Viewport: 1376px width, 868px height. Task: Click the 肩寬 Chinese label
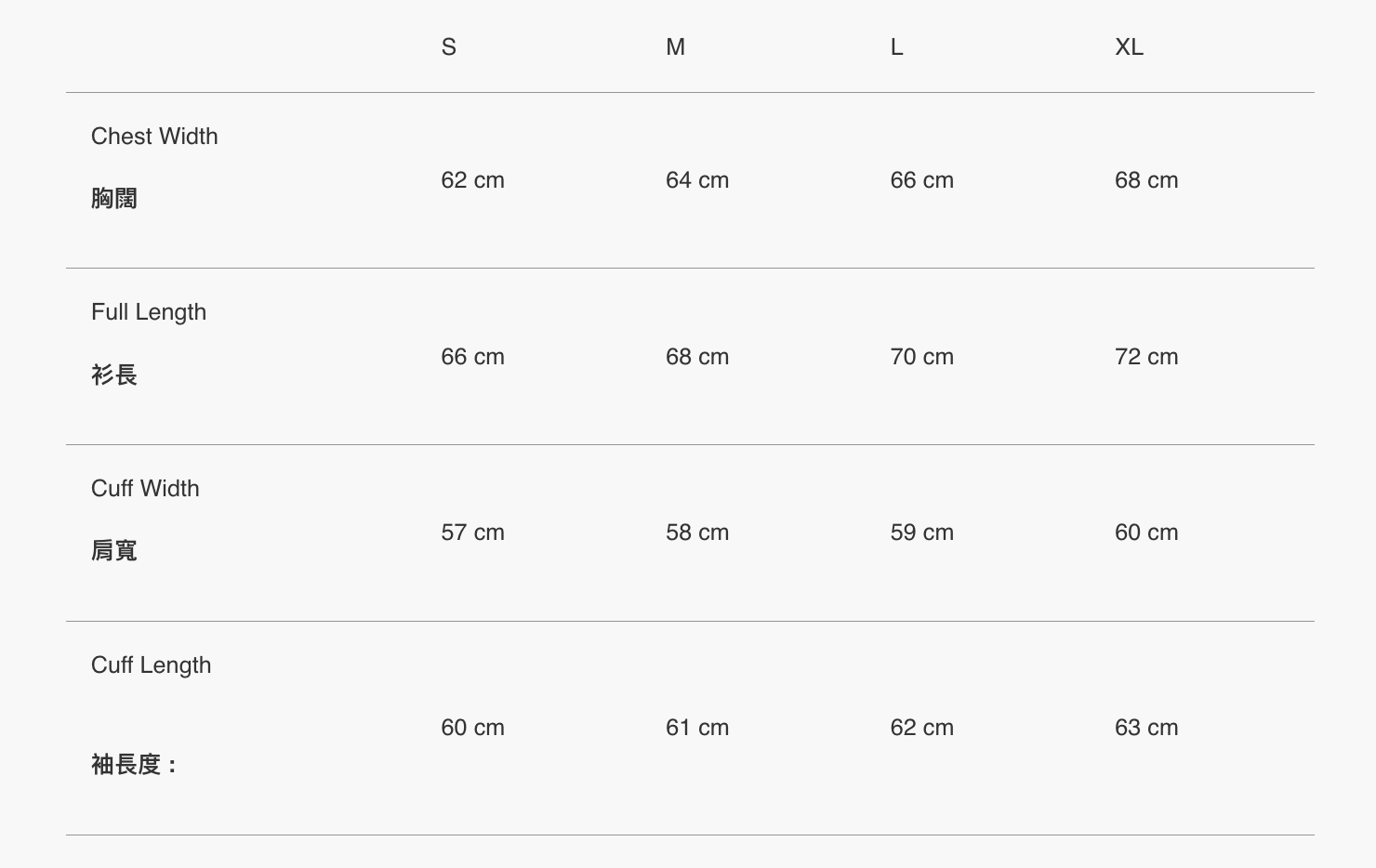(114, 551)
